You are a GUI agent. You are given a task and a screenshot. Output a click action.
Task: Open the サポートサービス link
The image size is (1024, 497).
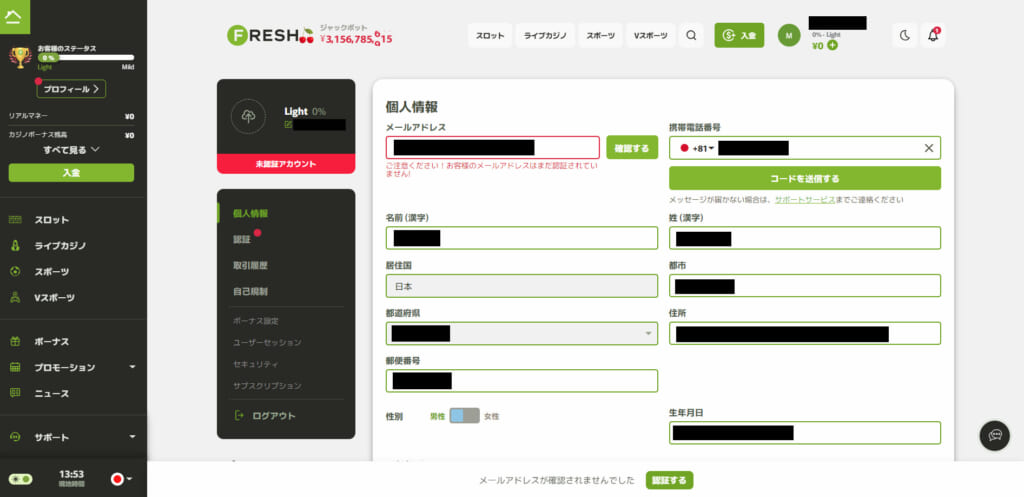pyautogui.click(x=807, y=200)
